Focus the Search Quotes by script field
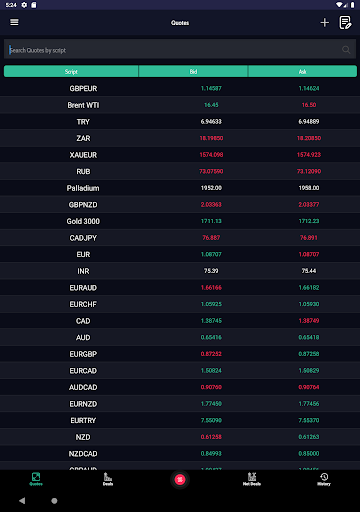The height and width of the screenshot is (512, 360). pos(180,50)
